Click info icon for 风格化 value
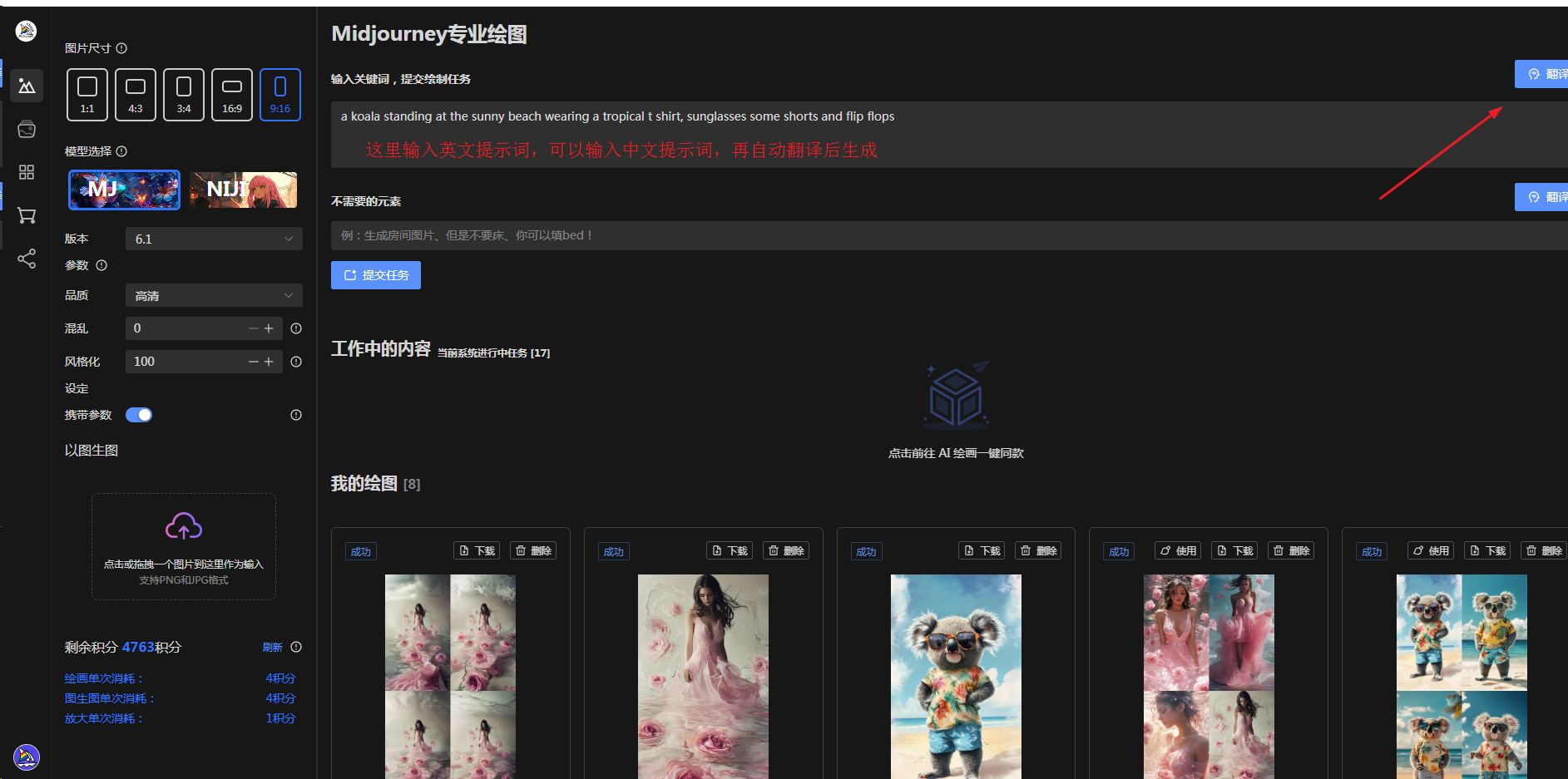1568x779 pixels. (296, 362)
